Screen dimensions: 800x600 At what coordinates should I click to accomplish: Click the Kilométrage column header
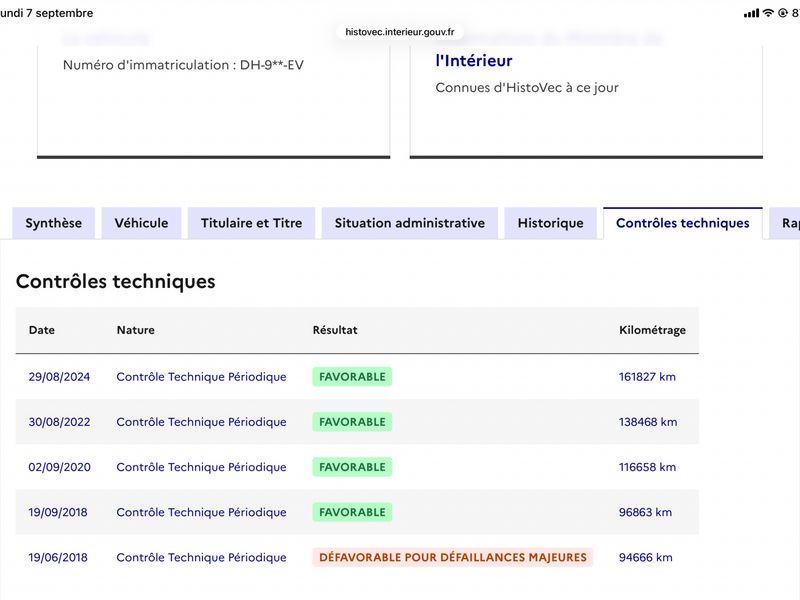point(652,330)
